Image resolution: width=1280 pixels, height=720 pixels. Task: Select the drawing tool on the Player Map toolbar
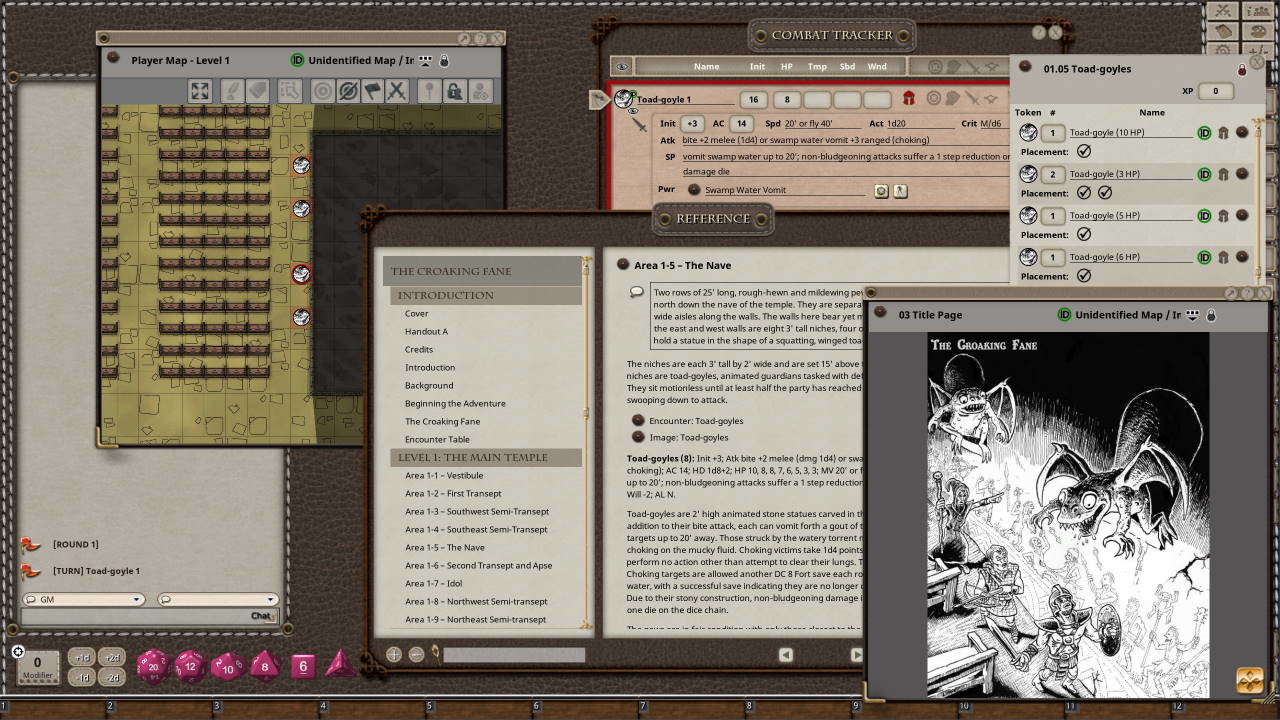(235, 90)
